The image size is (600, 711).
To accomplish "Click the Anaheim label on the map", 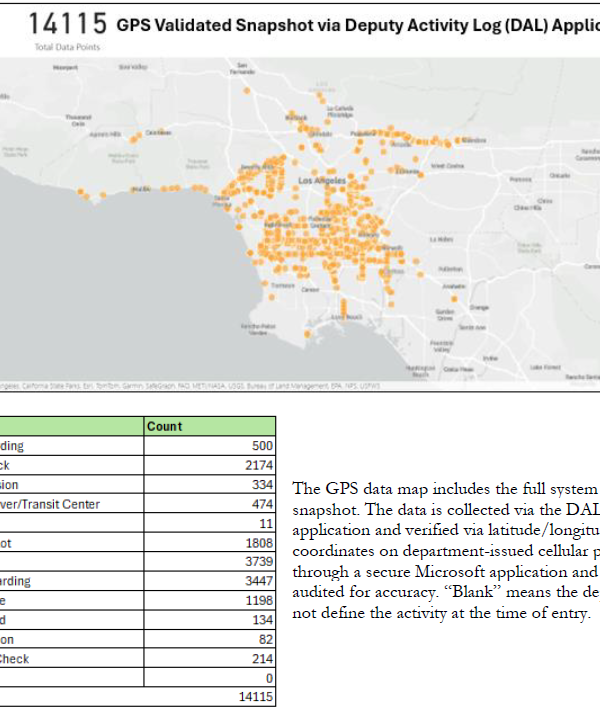I will pyautogui.click(x=455, y=287).
